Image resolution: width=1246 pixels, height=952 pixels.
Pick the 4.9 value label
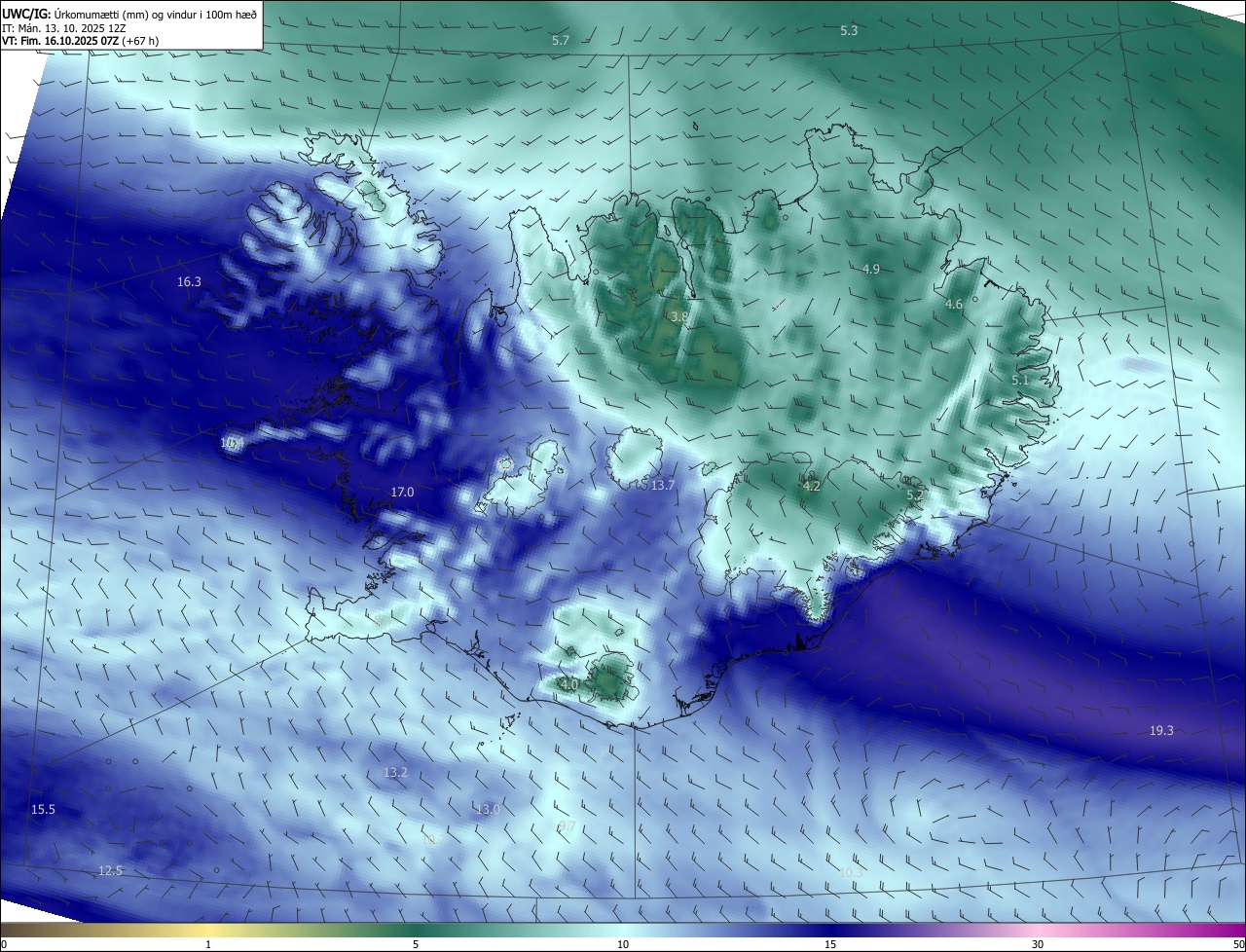(871, 269)
